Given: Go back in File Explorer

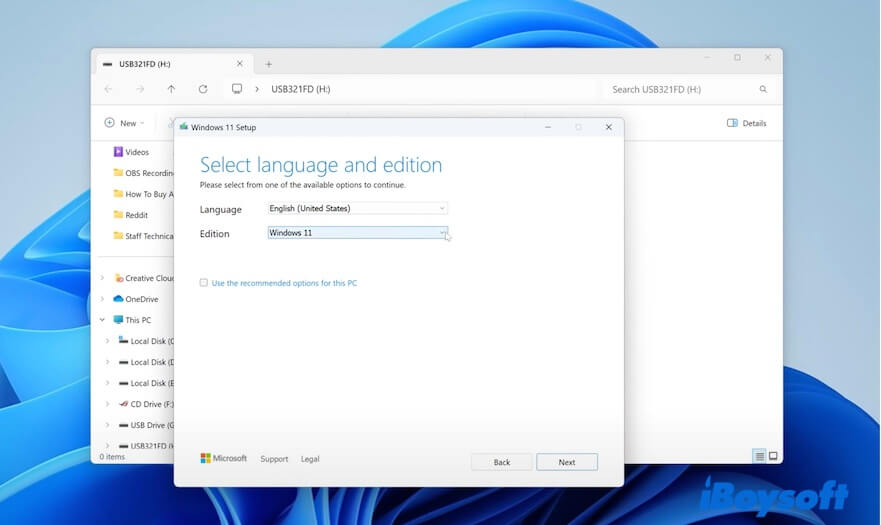Looking at the screenshot, I should 108,89.
